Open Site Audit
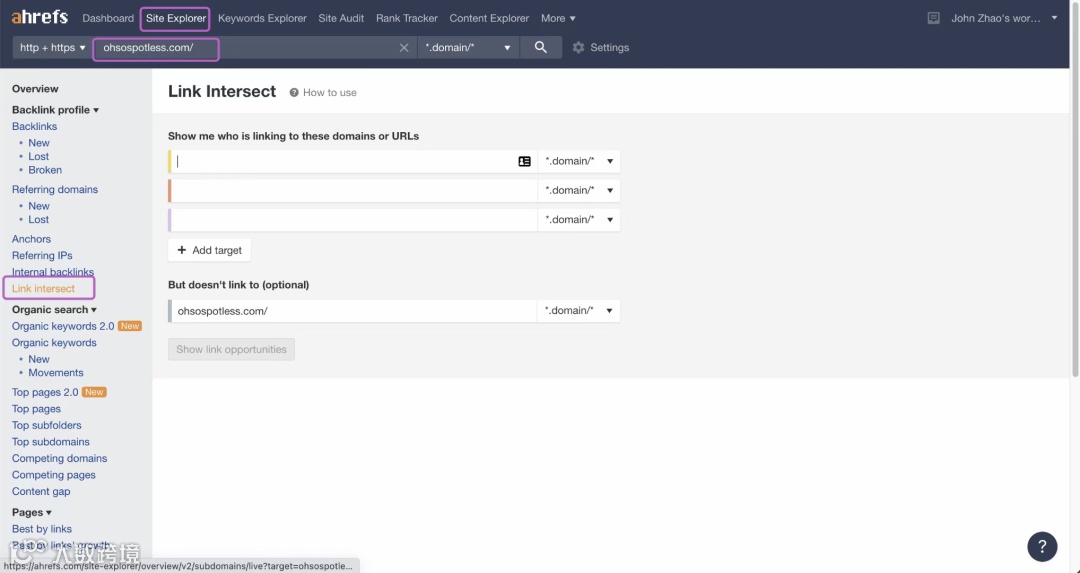 (341, 19)
